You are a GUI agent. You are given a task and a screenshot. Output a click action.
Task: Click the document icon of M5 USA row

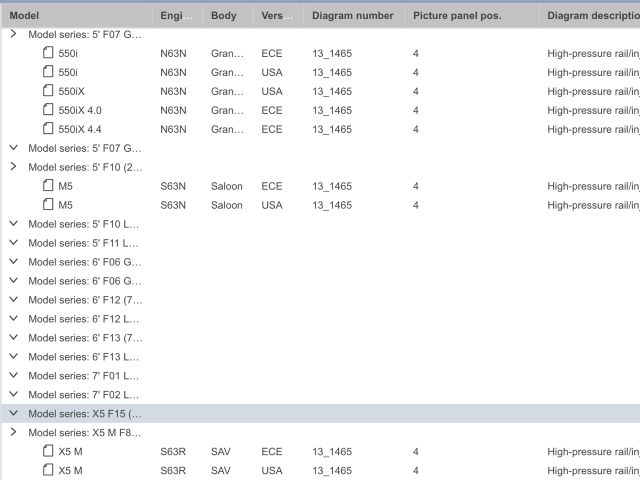(x=48, y=205)
